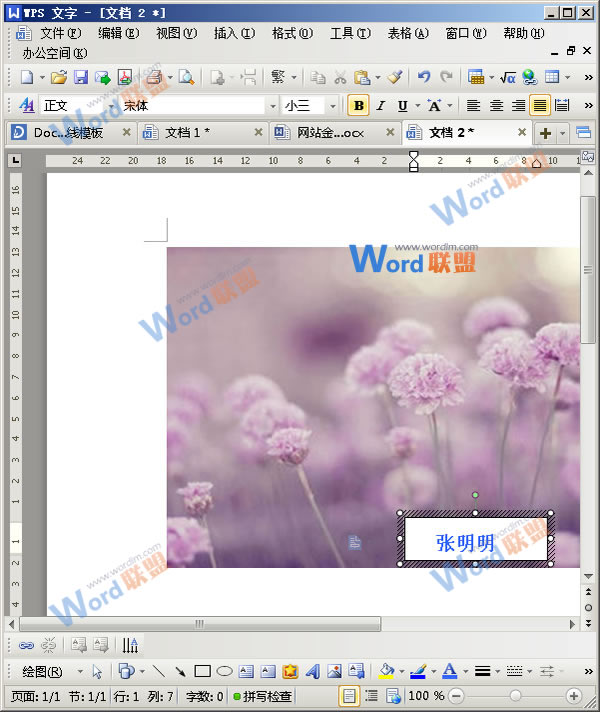Expand AutoShapes dropdown arrow
600x712 pixels.
click(x=142, y=671)
